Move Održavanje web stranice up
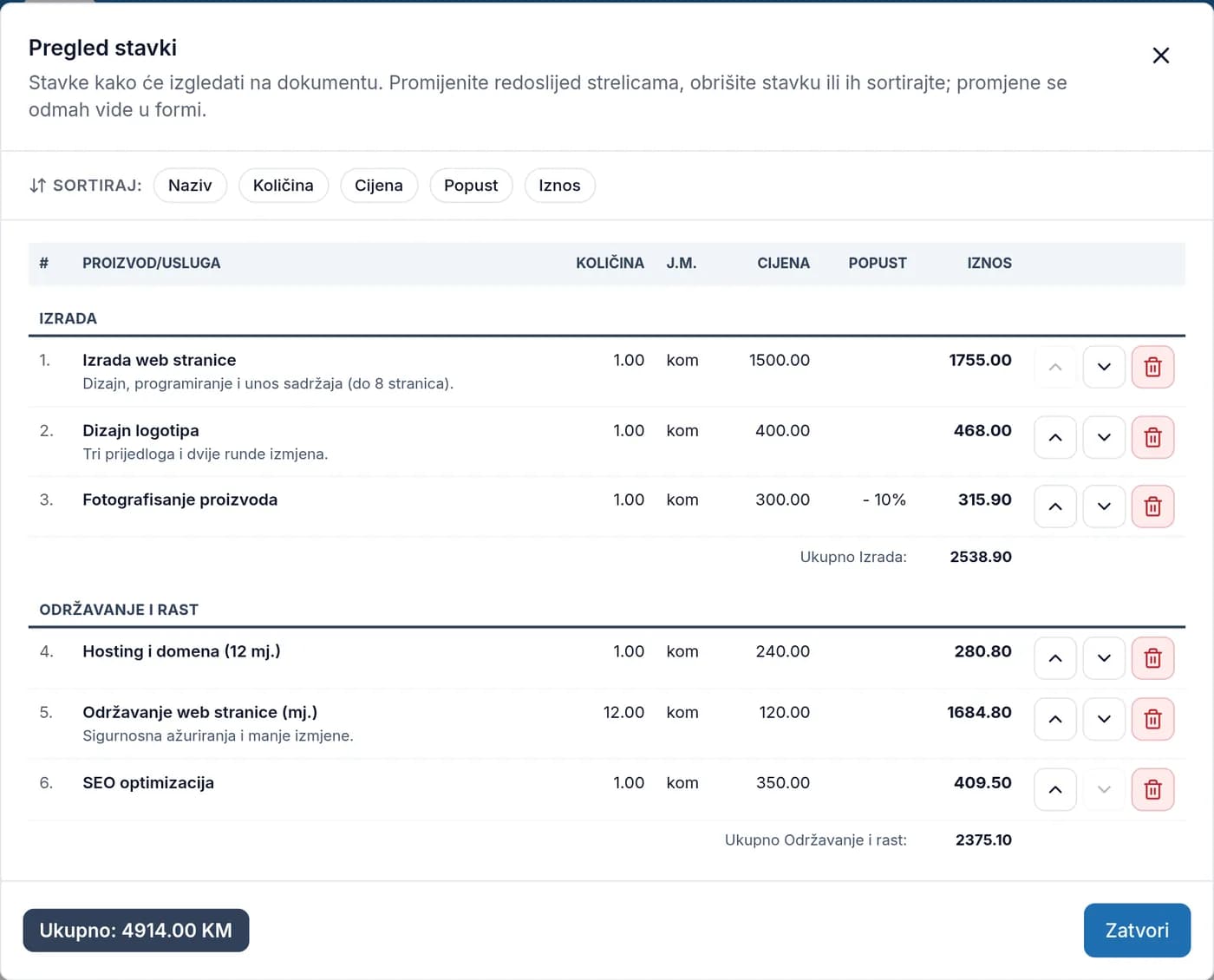Image resolution: width=1214 pixels, height=980 pixels. [x=1055, y=719]
